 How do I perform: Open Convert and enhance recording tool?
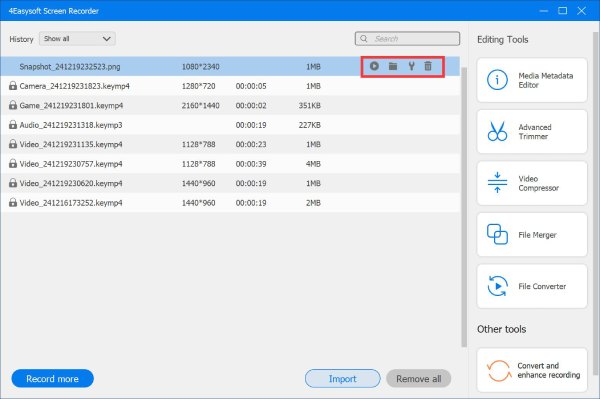point(532,370)
